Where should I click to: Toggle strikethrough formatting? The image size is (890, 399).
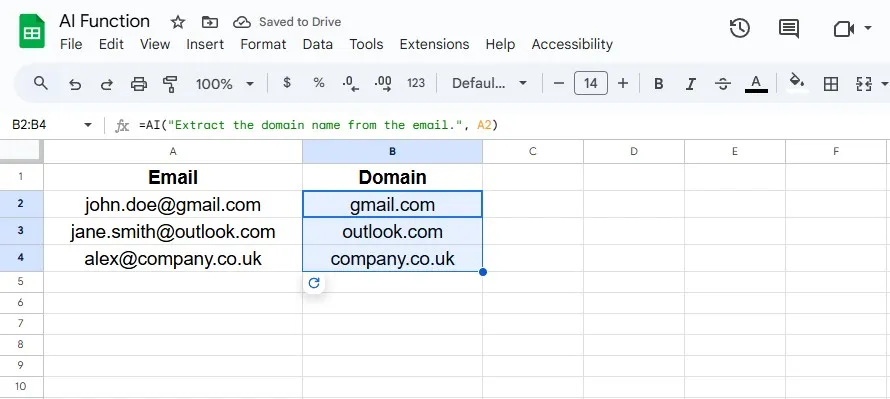(723, 84)
